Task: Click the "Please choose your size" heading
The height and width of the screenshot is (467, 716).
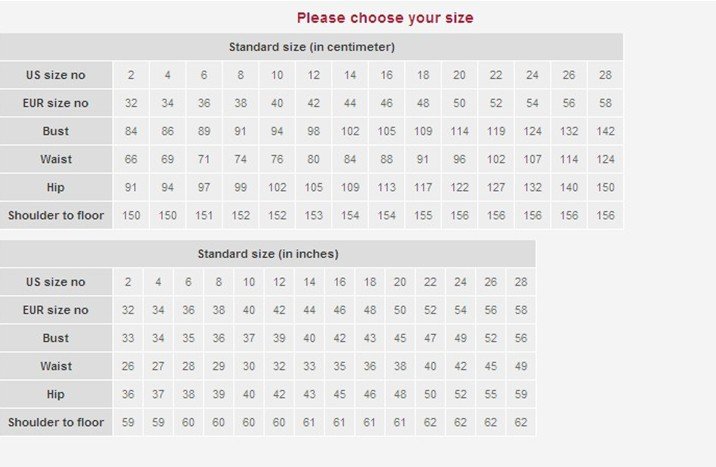Action: click(385, 17)
